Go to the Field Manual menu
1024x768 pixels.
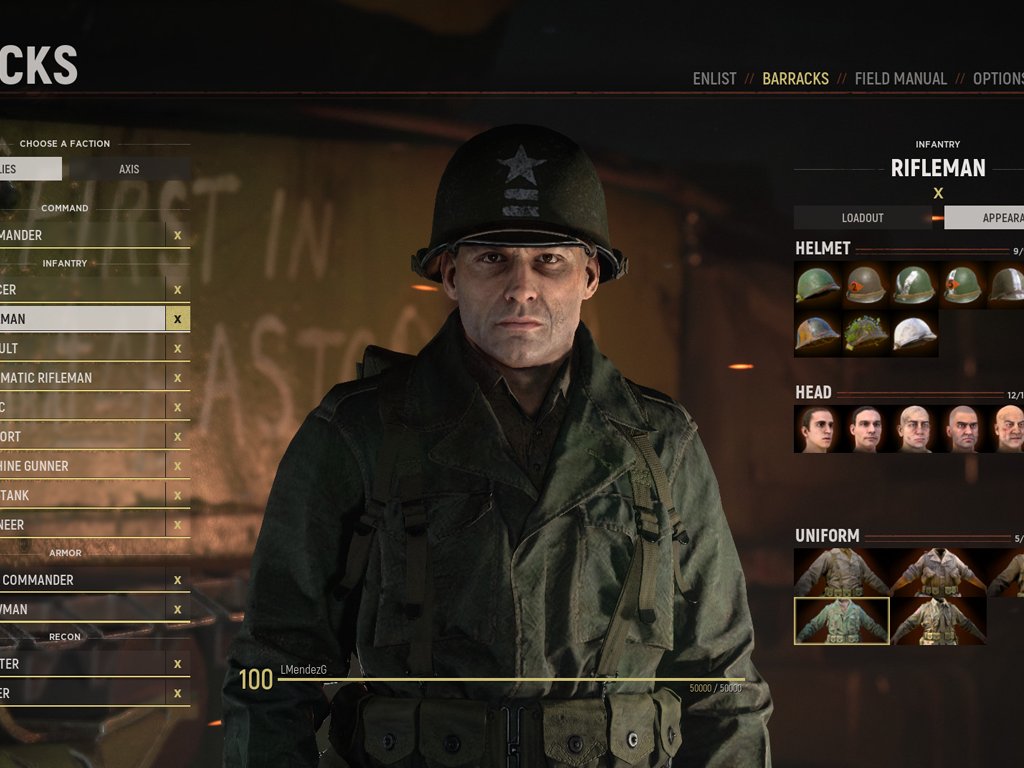point(901,79)
